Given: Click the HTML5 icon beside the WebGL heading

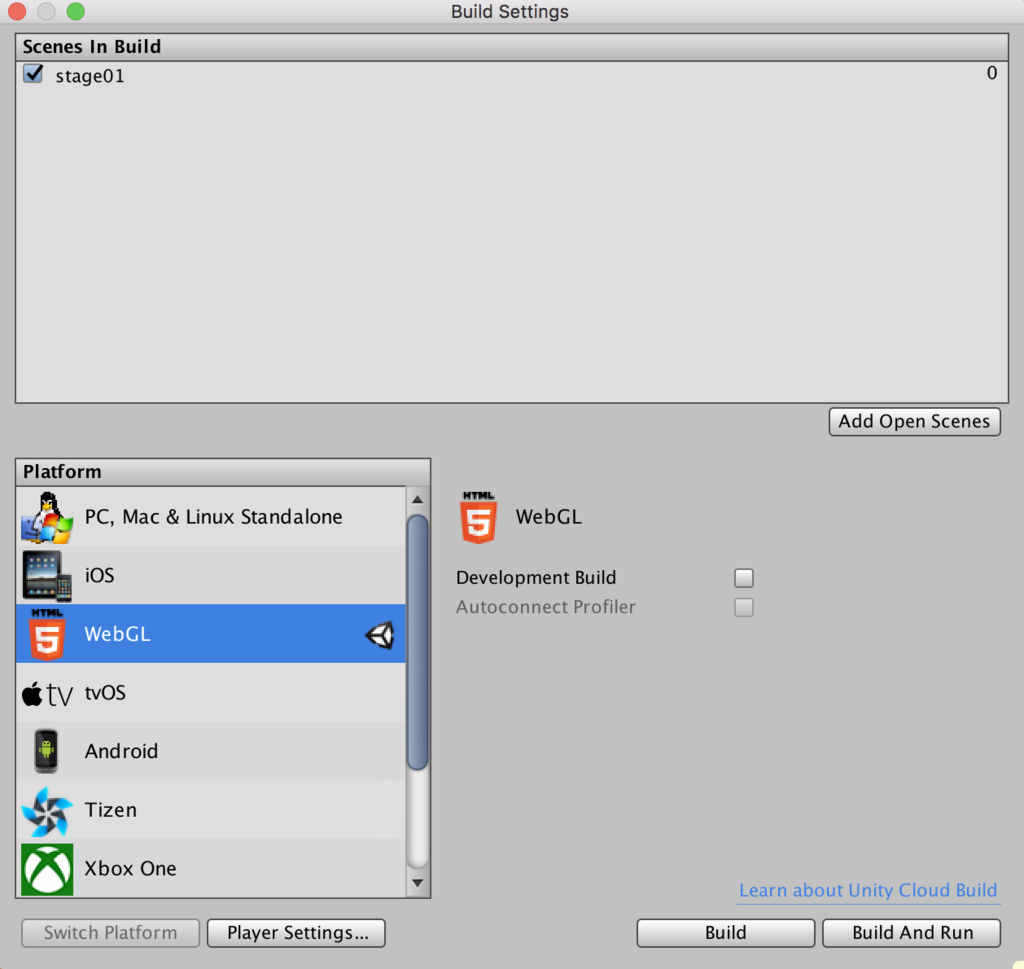Looking at the screenshot, I should click(x=479, y=517).
